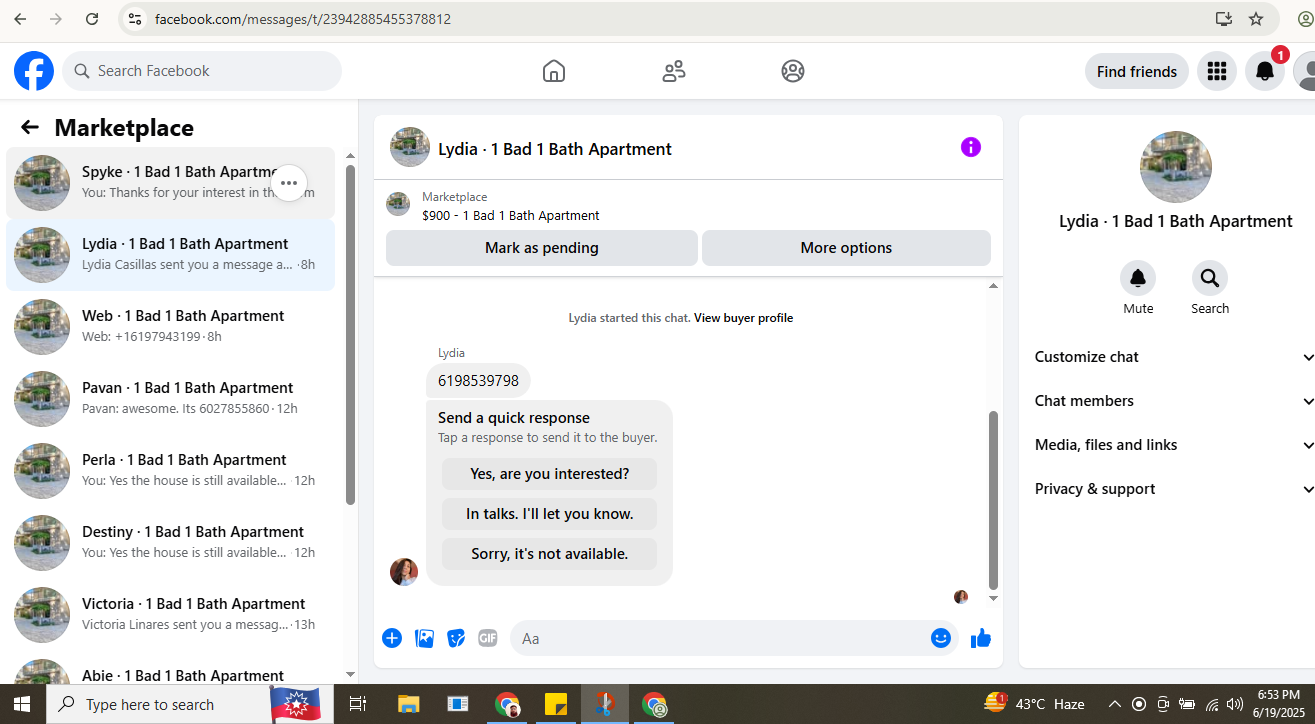Click the Wi-Fi network tray icon
This screenshot has height=724, width=1315.
1212,704
